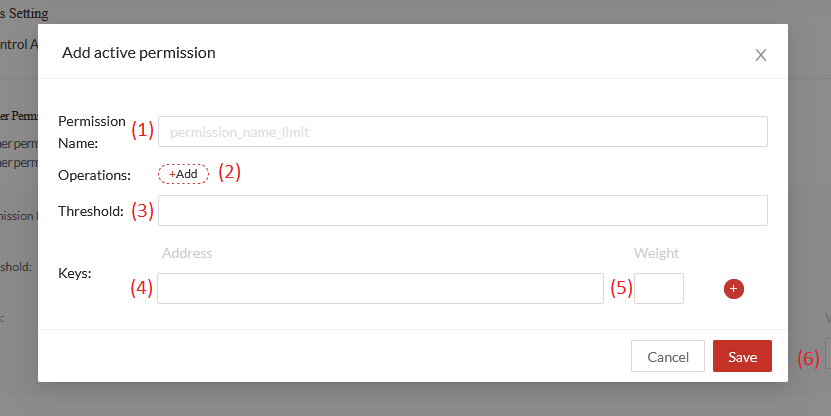
Task: Click the red (2) marker beside +Add
Action: tap(229, 172)
